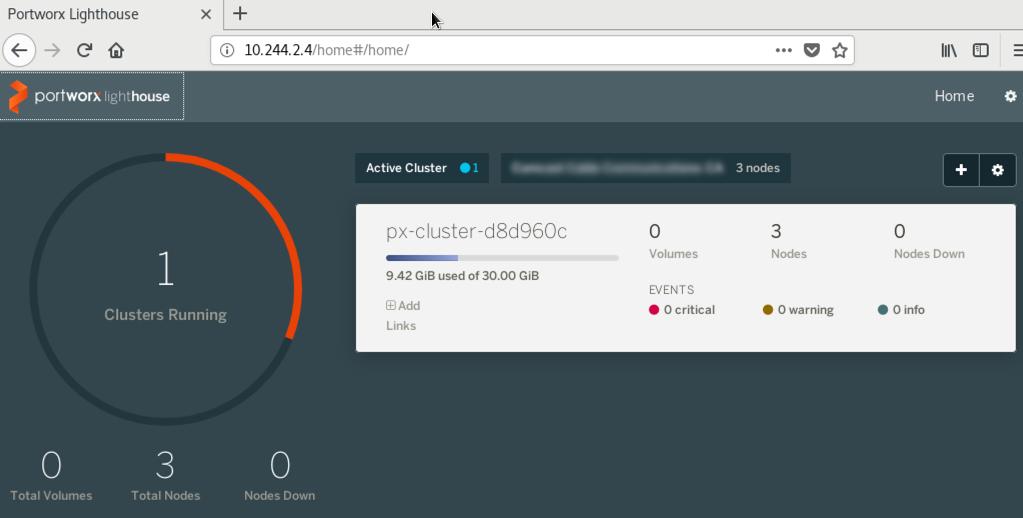This screenshot has width=1023, height=518.
Task: Open the px-cluster-d8d960c cluster name
Action: pyautogui.click(x=476, y=232)
